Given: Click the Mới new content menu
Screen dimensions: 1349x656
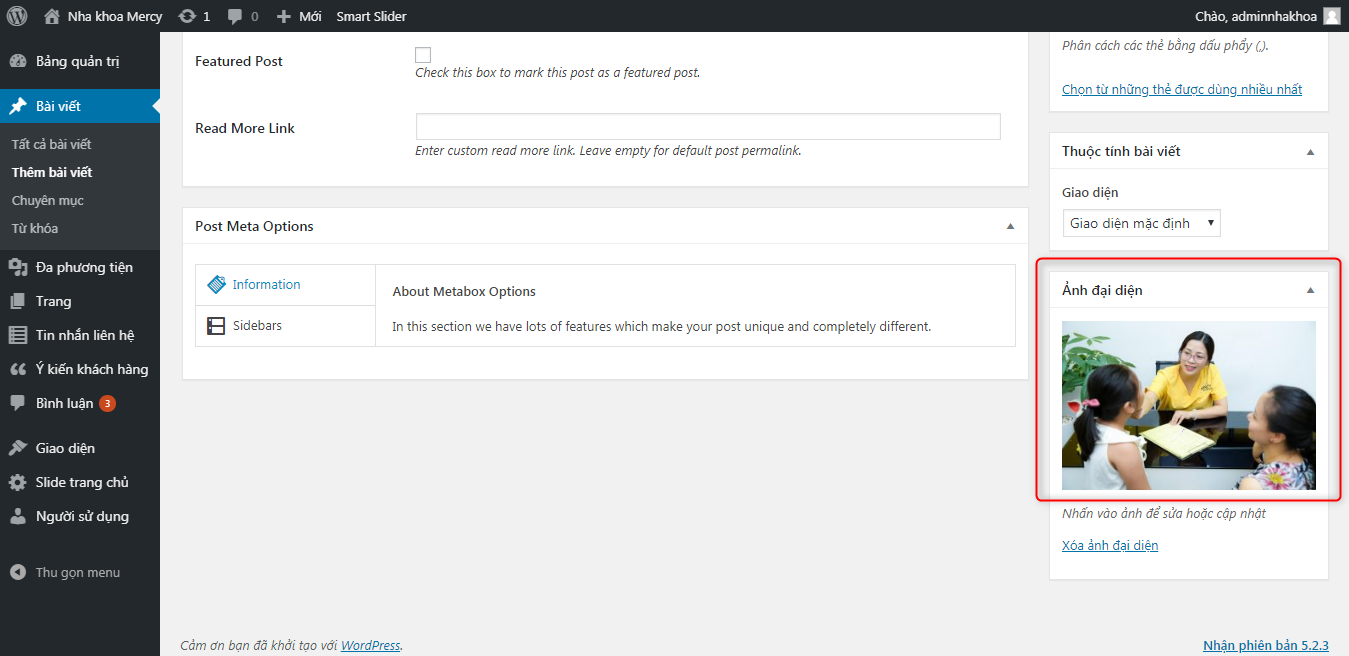Looking at the screenshot, I should pos(310,16).
